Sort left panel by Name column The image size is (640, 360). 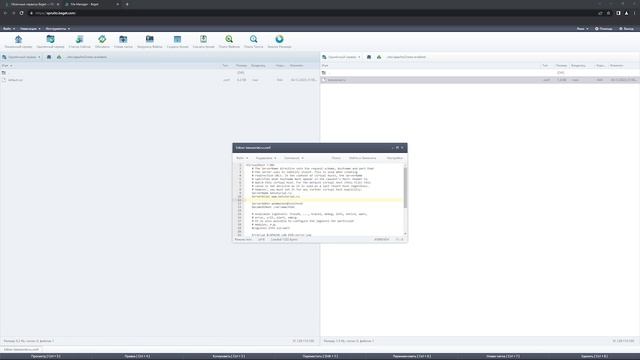click(7, 65)
